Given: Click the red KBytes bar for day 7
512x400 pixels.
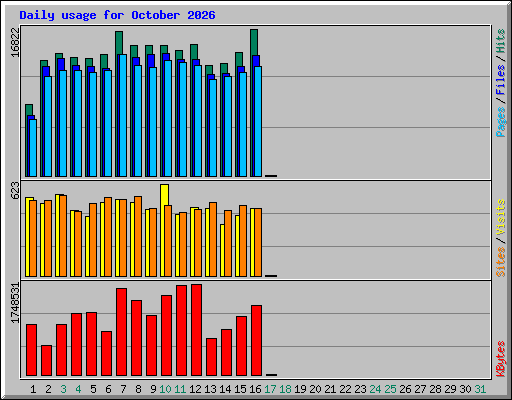Looking at the screenshot, I should [x=121, y=332].
